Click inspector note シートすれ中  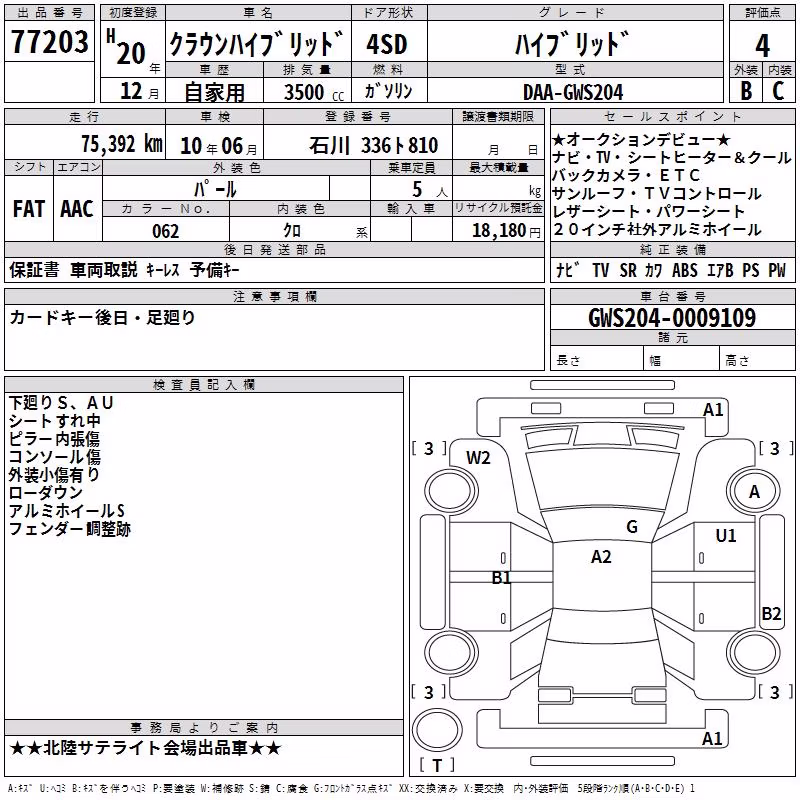click(x=54, y=421)
